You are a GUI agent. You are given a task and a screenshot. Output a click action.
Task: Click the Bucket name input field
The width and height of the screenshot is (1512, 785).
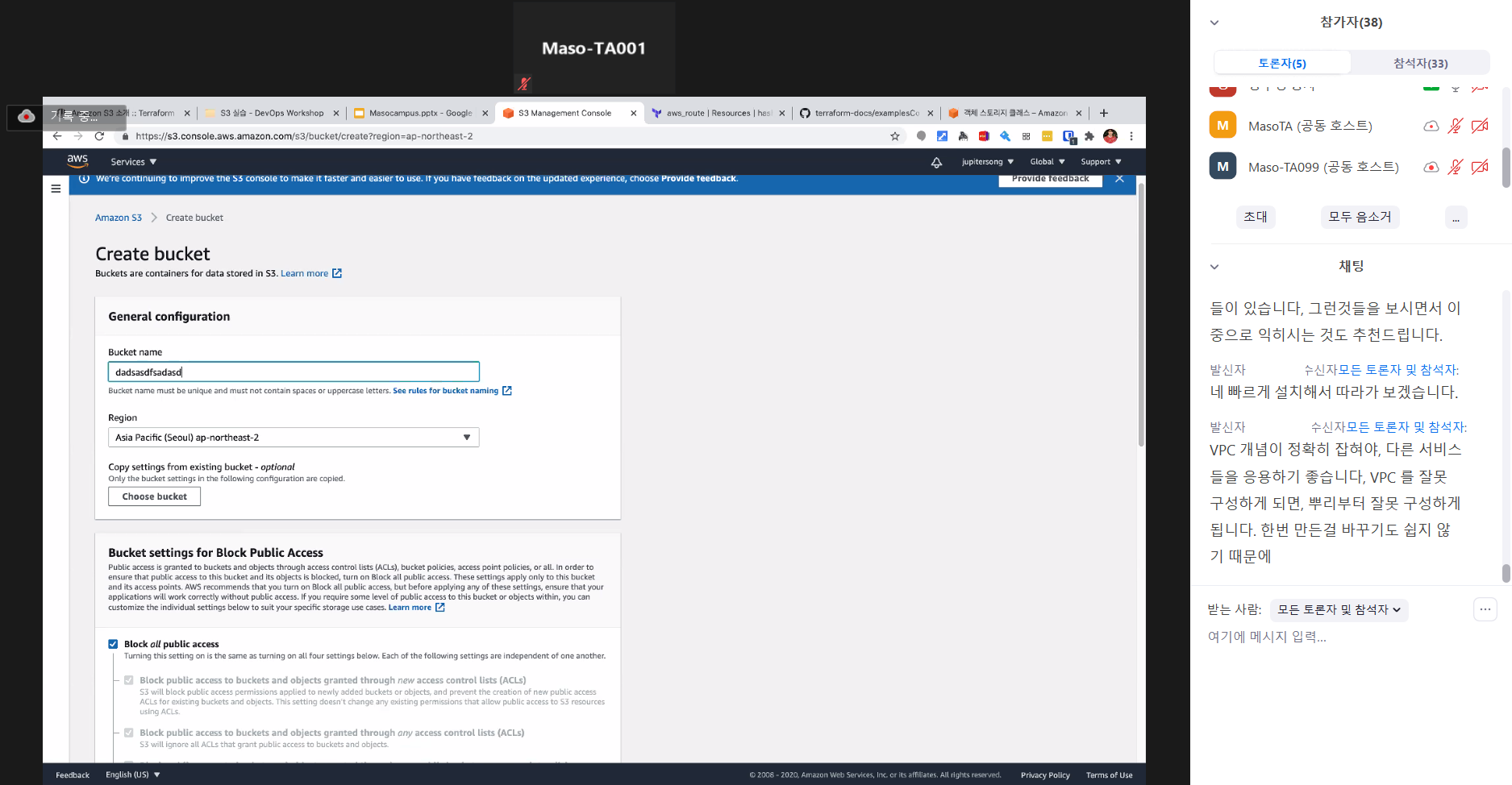(294, 372)
